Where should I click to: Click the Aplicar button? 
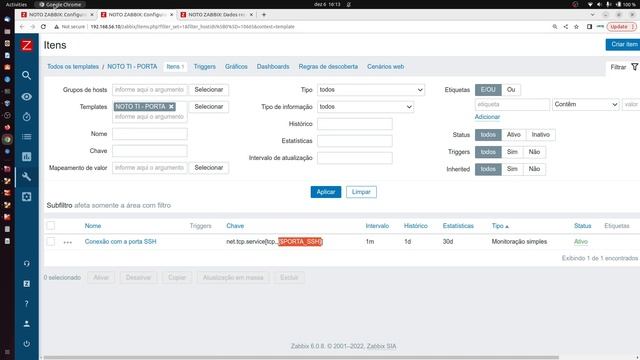click(x=326, y=192)
